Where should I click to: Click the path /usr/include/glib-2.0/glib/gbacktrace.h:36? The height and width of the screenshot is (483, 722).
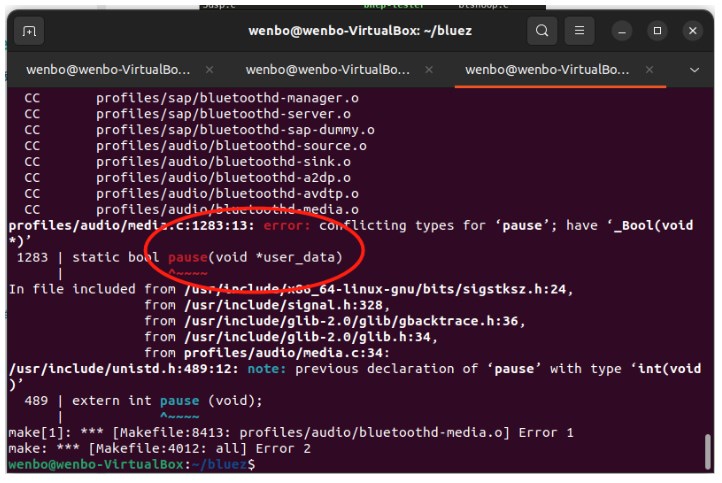click(351, 321)
